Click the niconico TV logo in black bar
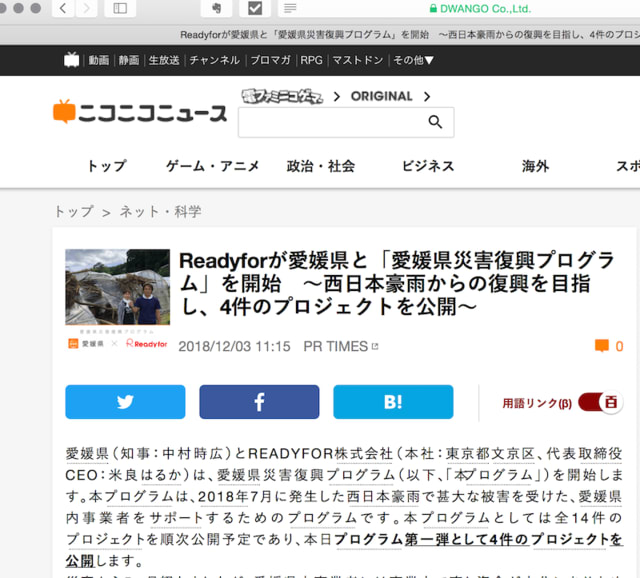 pyautogui.click(x=71, y=60)
